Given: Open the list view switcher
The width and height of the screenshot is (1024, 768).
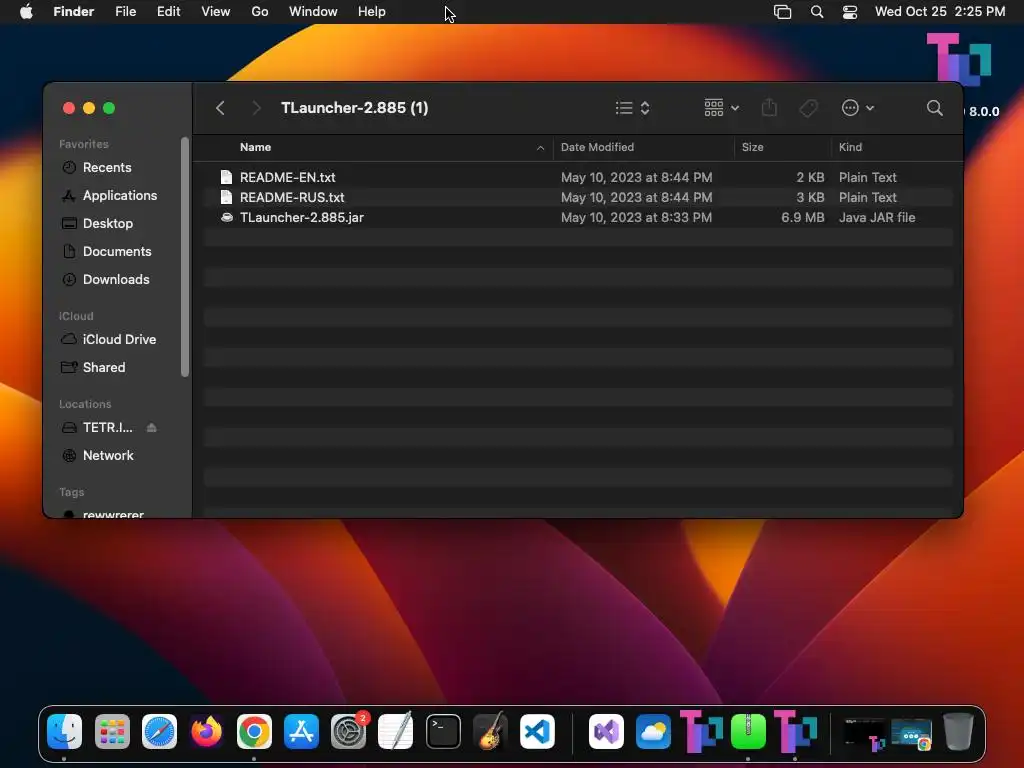Looking at the screenshot, I should click(632, 108).
